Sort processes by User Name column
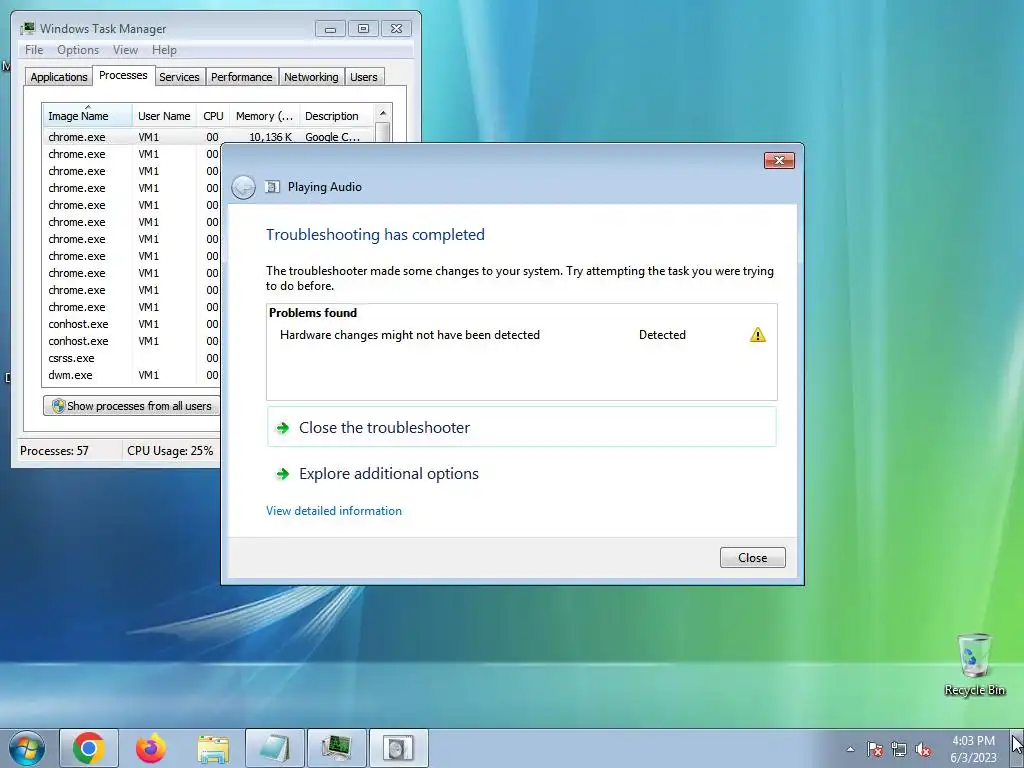This screenshot has width=1024, height=768. tap(164, 116)
